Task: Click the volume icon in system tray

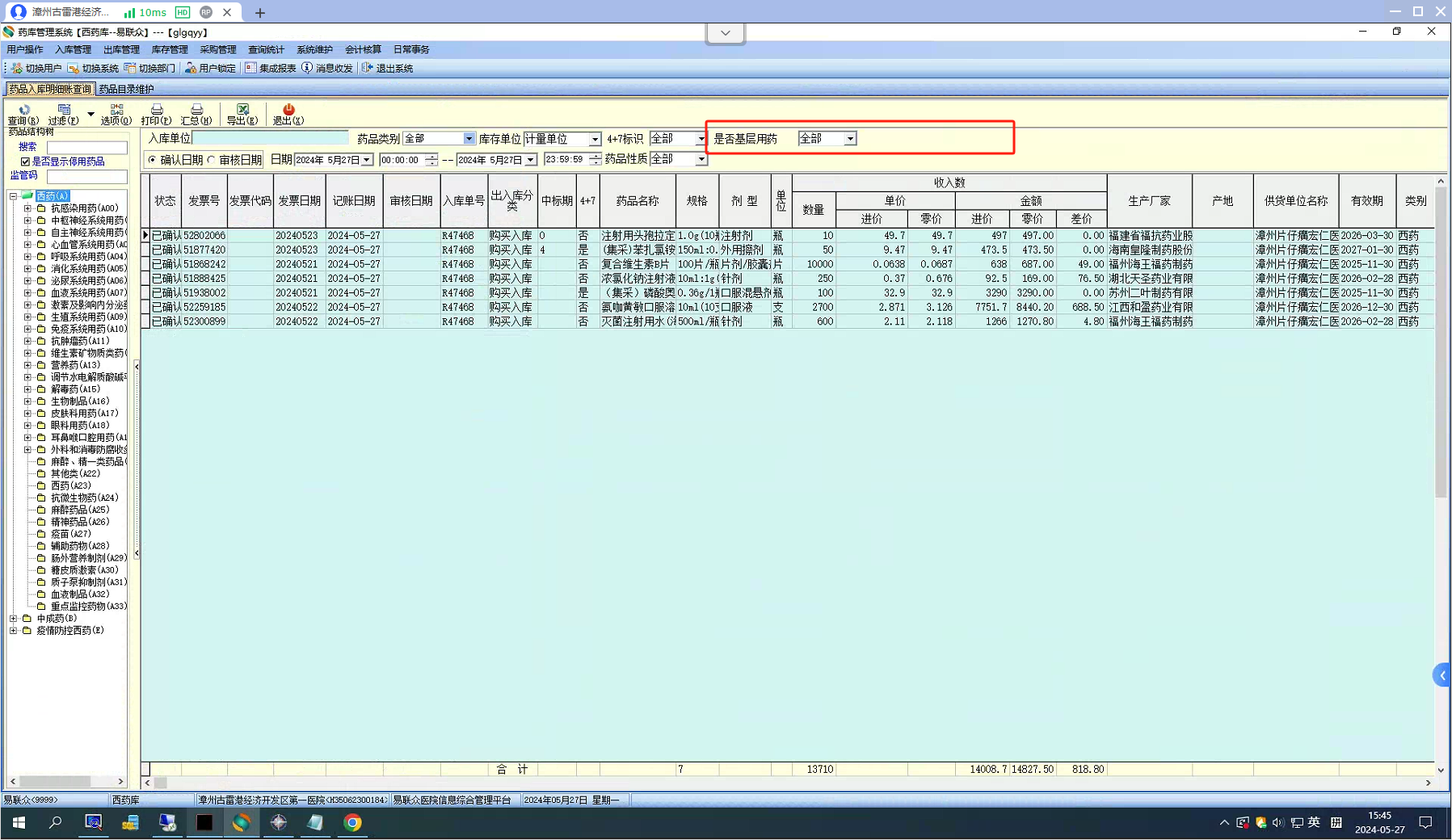Action: 1277,822
